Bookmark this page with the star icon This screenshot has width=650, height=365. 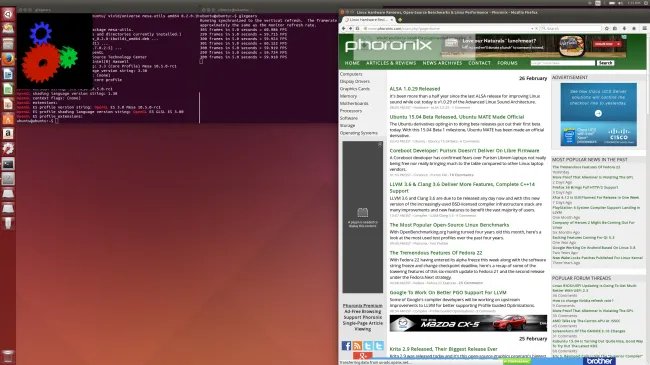pos(606,28)
